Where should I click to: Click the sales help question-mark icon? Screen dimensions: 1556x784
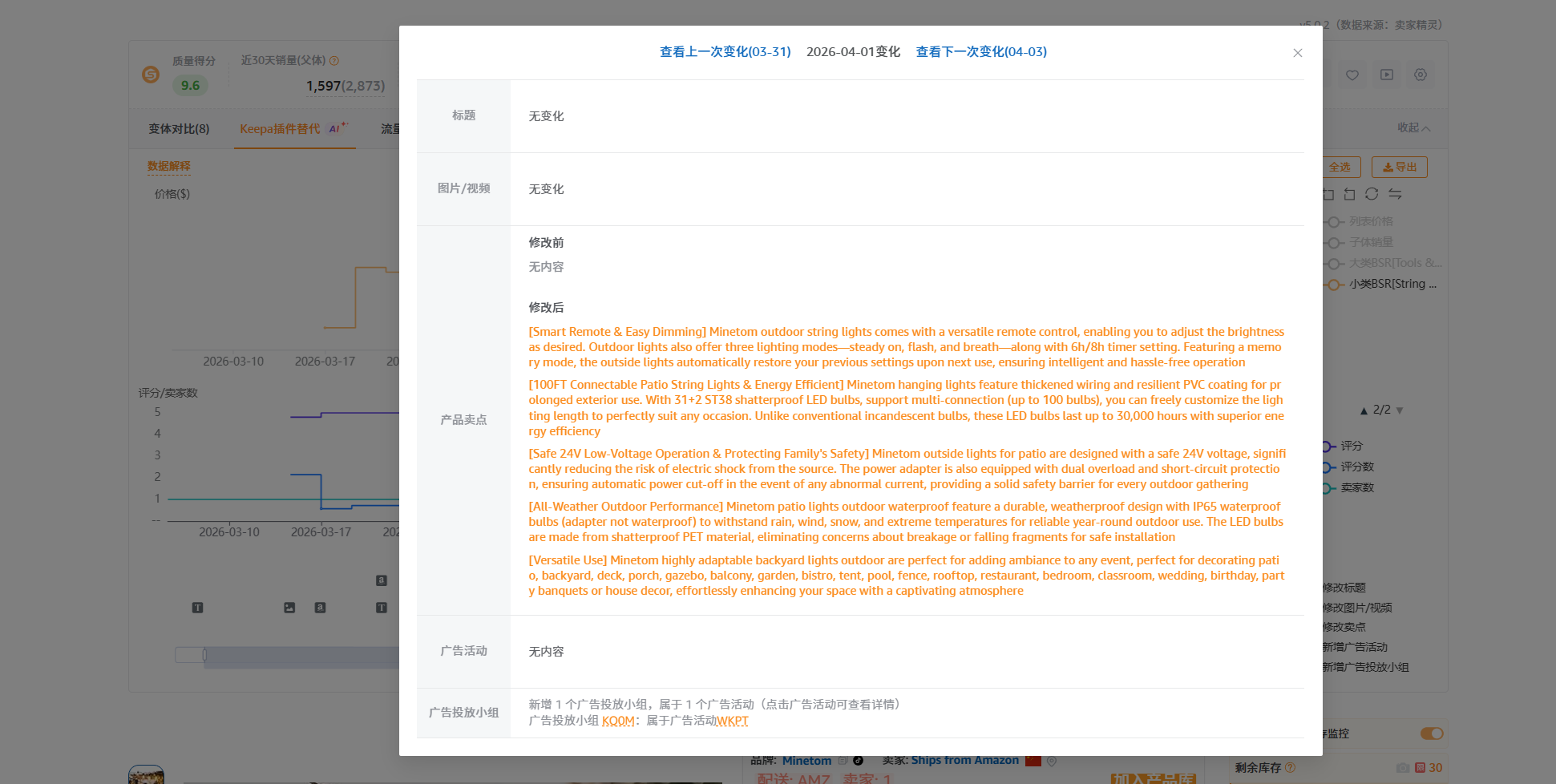(334, 61)
